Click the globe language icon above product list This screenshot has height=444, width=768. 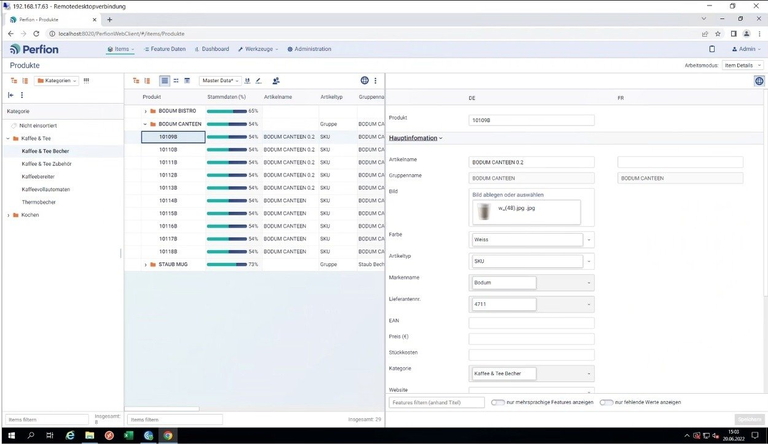pos(364,80)
